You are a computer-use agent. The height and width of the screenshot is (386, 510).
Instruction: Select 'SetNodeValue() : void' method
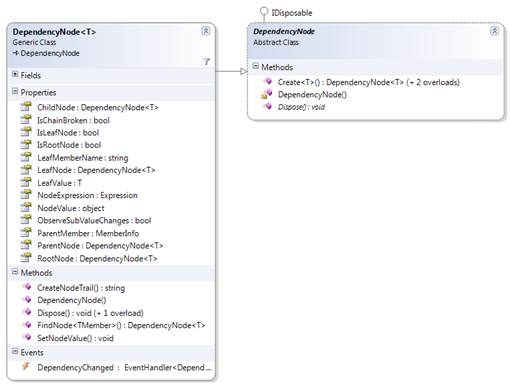tap(75, 338)
